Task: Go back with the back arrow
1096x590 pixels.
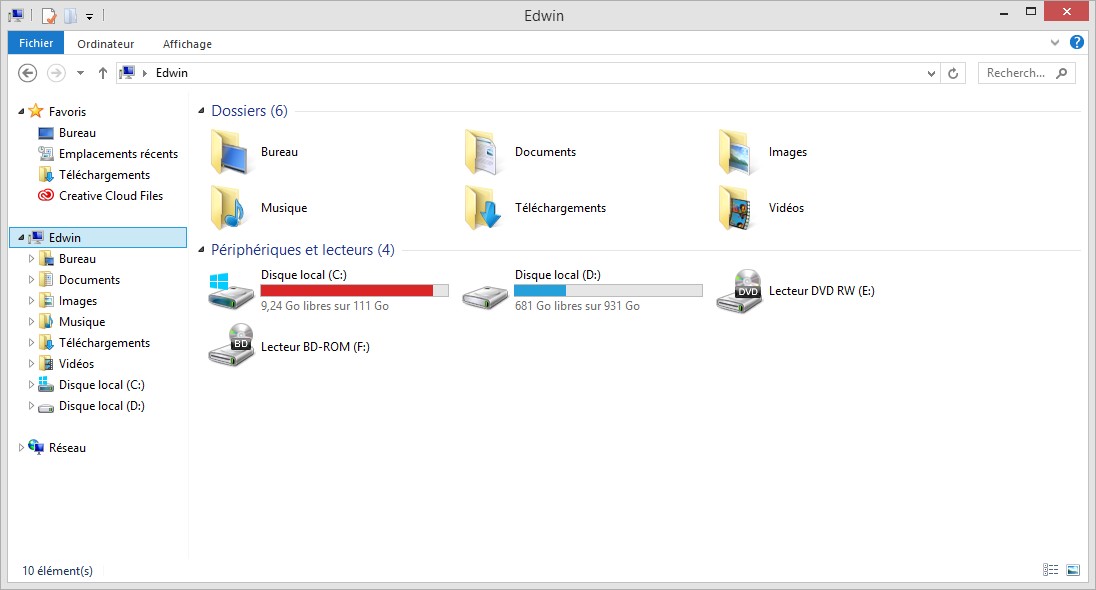Action: [27, 73]
